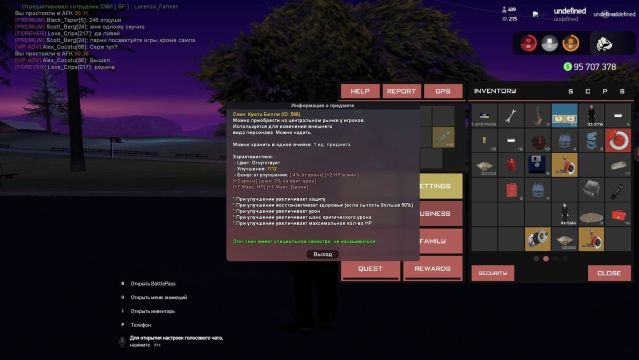Select the red first aid kit item
The width and height of the screenshot is (639, 360).
click(618, 214)
